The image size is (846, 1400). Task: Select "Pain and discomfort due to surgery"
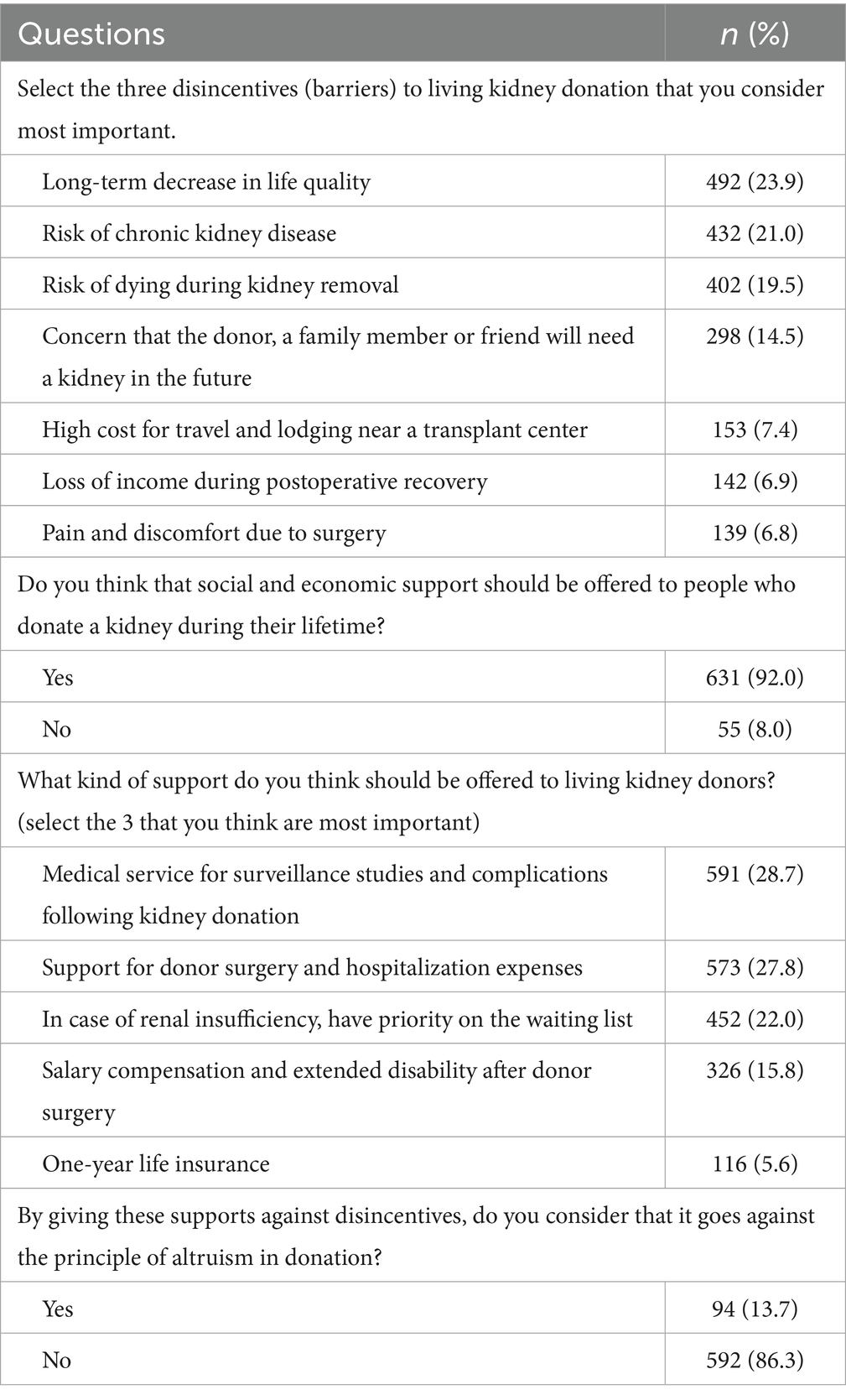[x=215, y=533]
